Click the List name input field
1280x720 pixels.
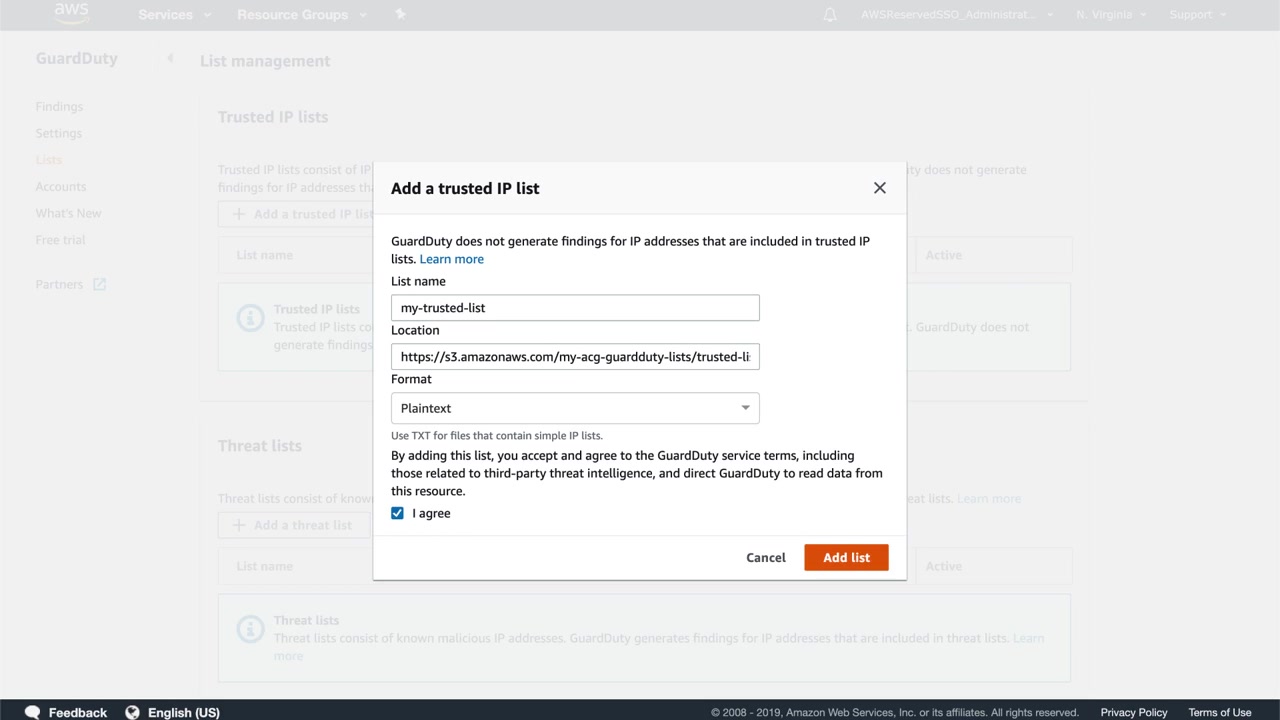pyautogui.click(x=575, y=308)
